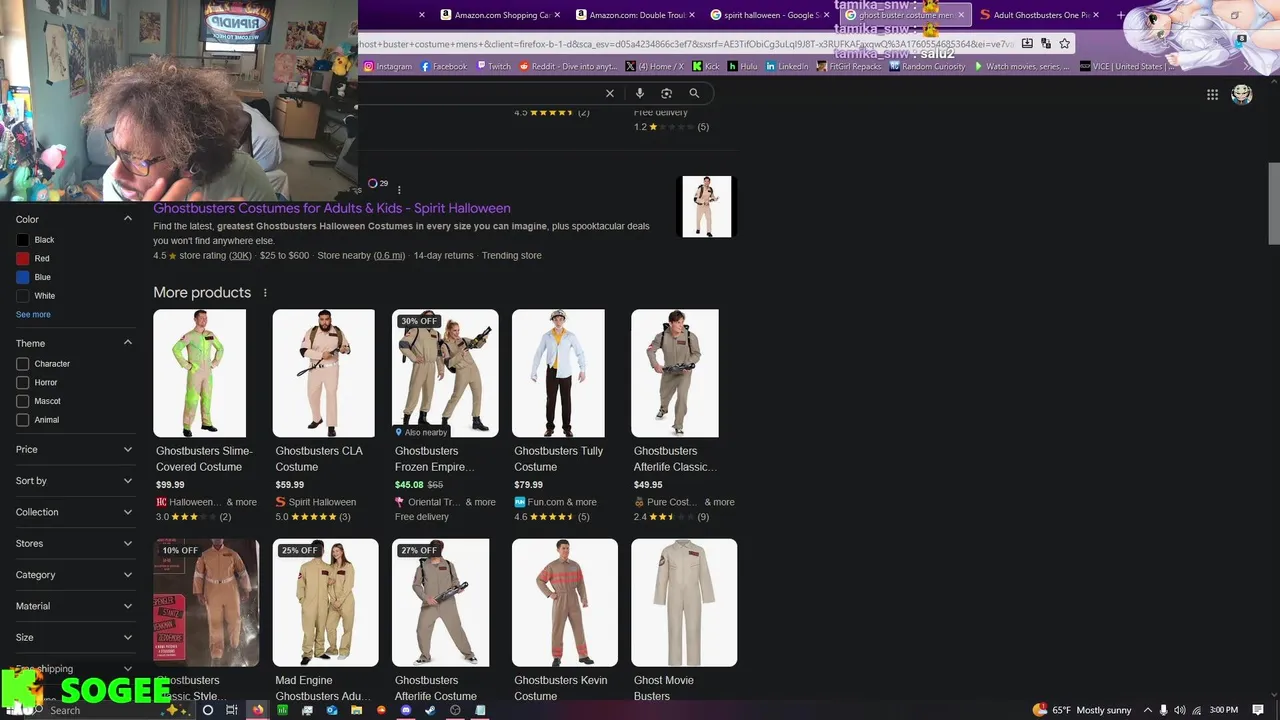Open VICE United States bookmark

tap(1125, 66)
